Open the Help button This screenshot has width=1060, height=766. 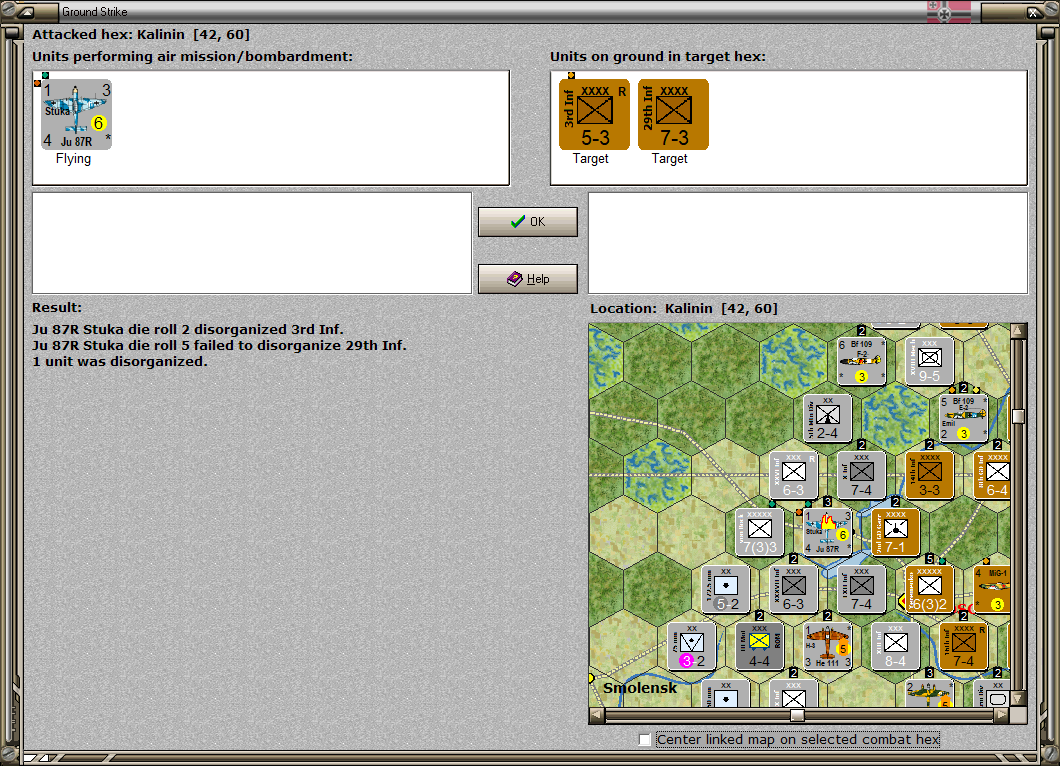[528, 279]
